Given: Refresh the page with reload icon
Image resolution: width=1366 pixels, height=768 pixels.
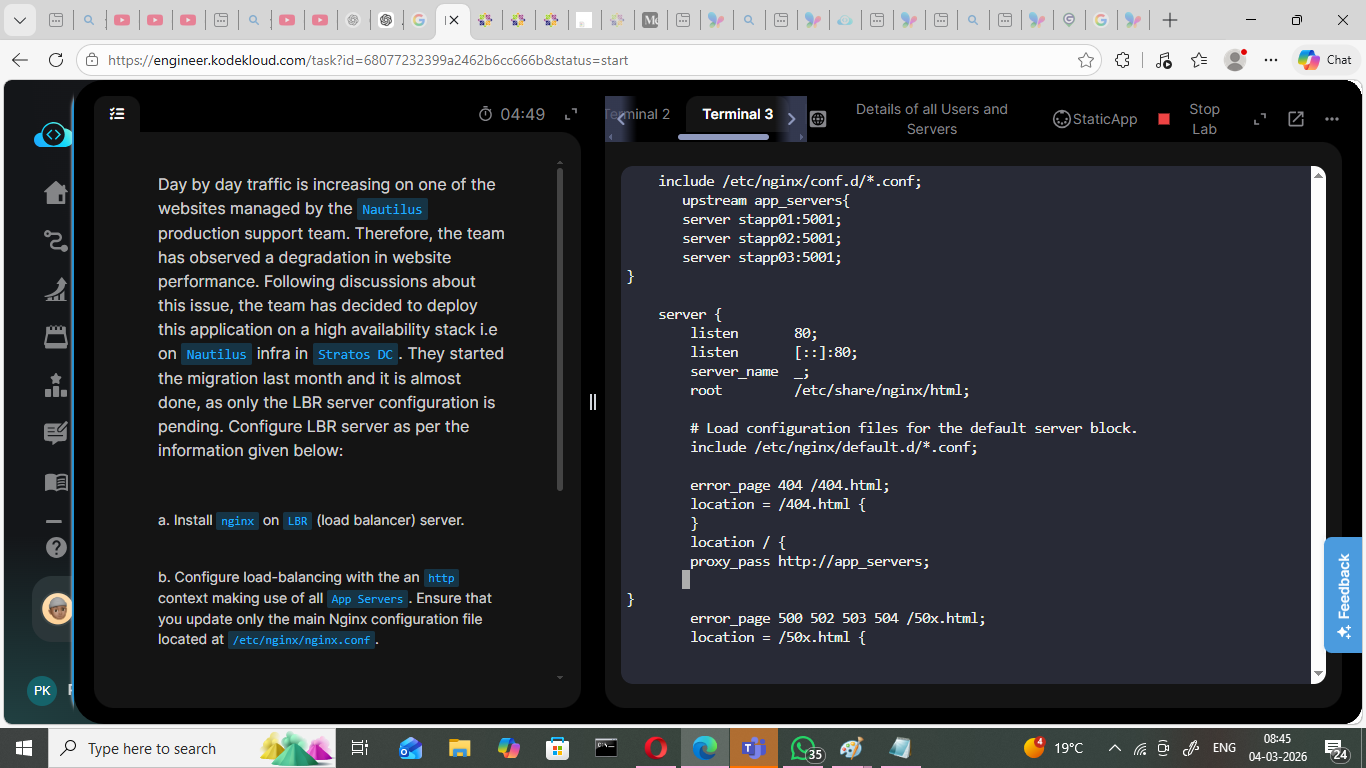Looking at the screenshot, I should (56, 60).
